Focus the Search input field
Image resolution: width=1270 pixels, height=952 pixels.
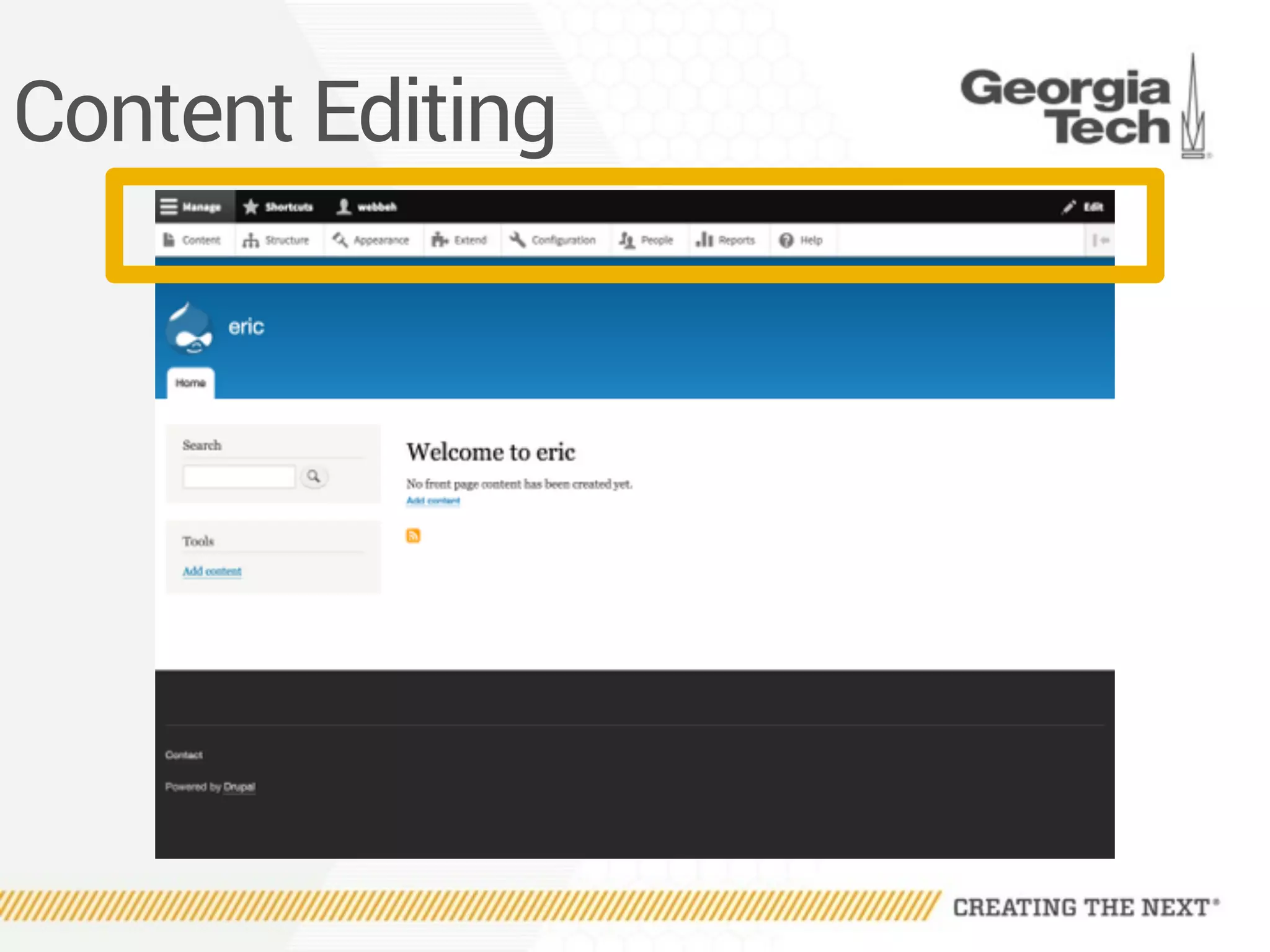[239, 477]
